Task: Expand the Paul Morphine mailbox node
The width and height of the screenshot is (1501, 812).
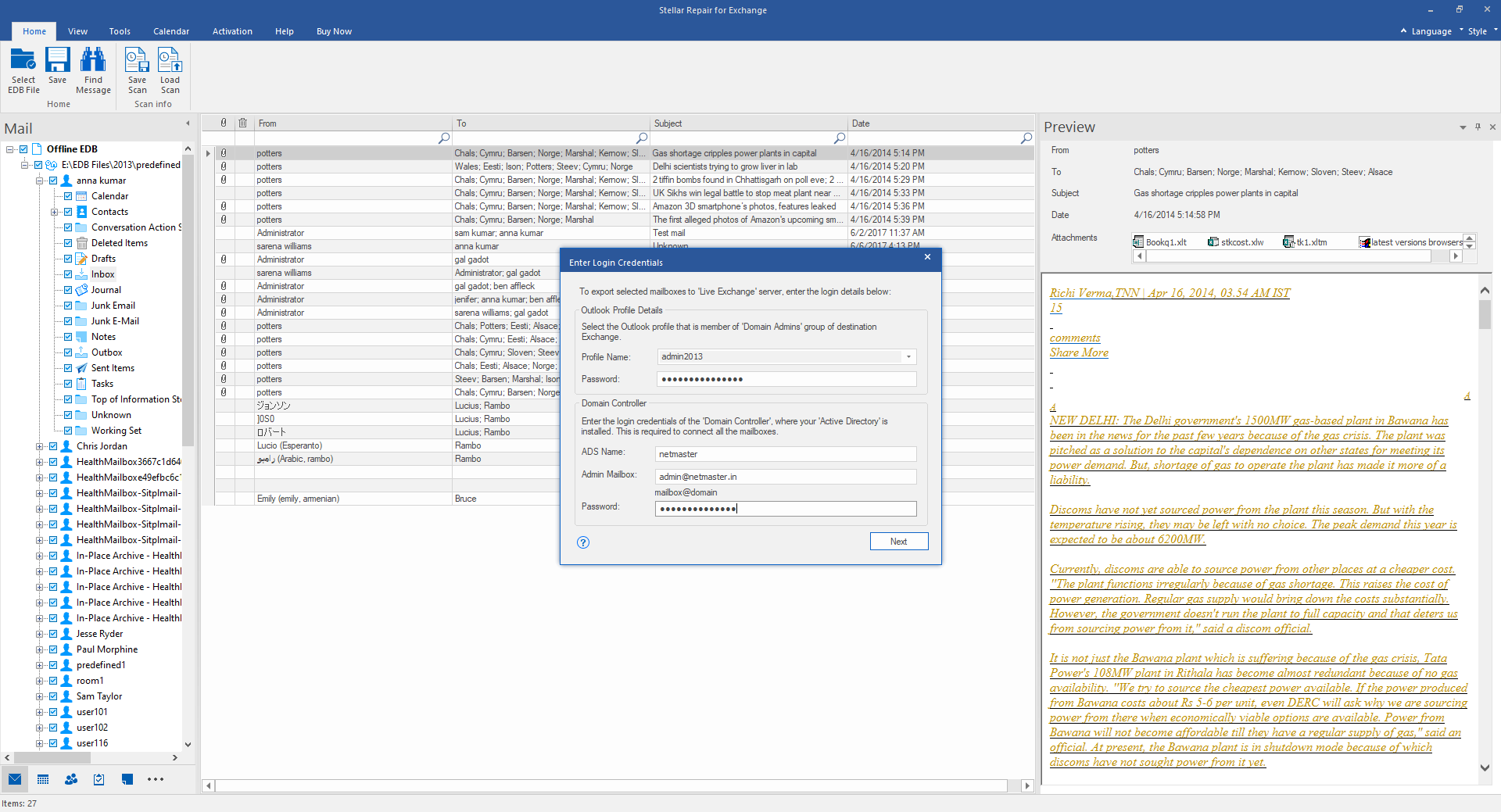Action: [x=40, y=649]
